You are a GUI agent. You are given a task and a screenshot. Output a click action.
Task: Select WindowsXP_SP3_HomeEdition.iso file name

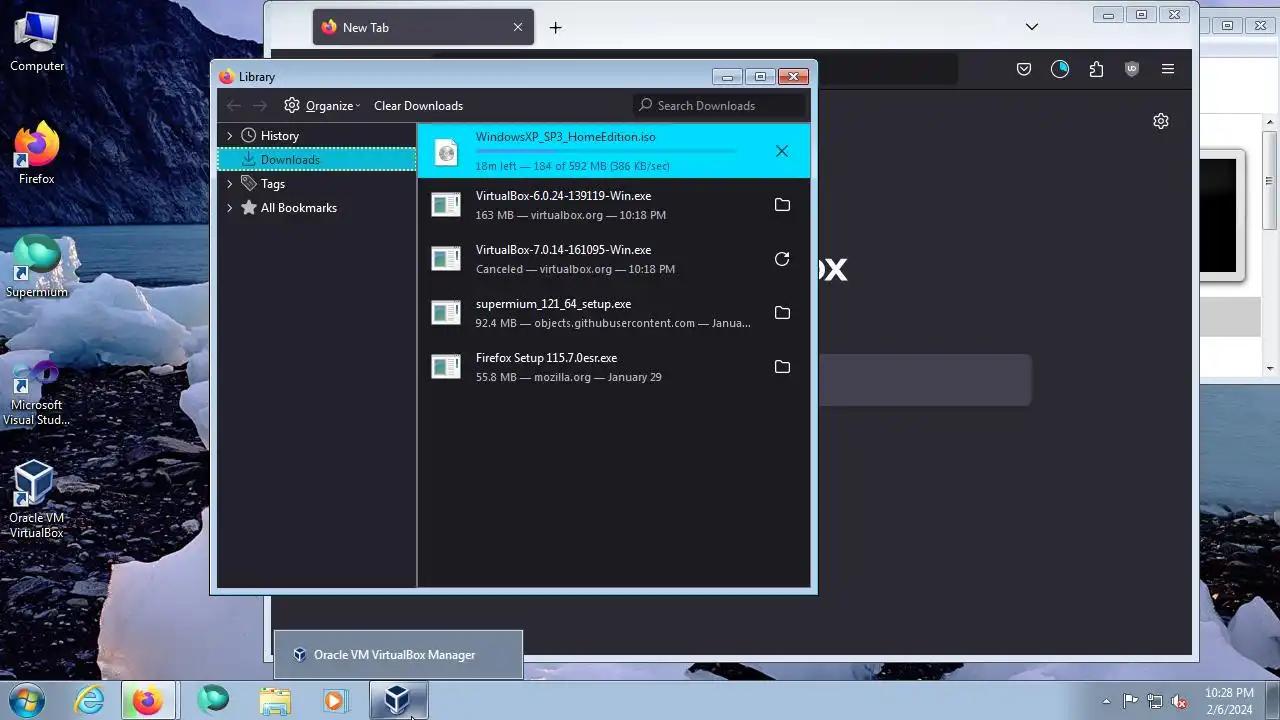[566, 137]
